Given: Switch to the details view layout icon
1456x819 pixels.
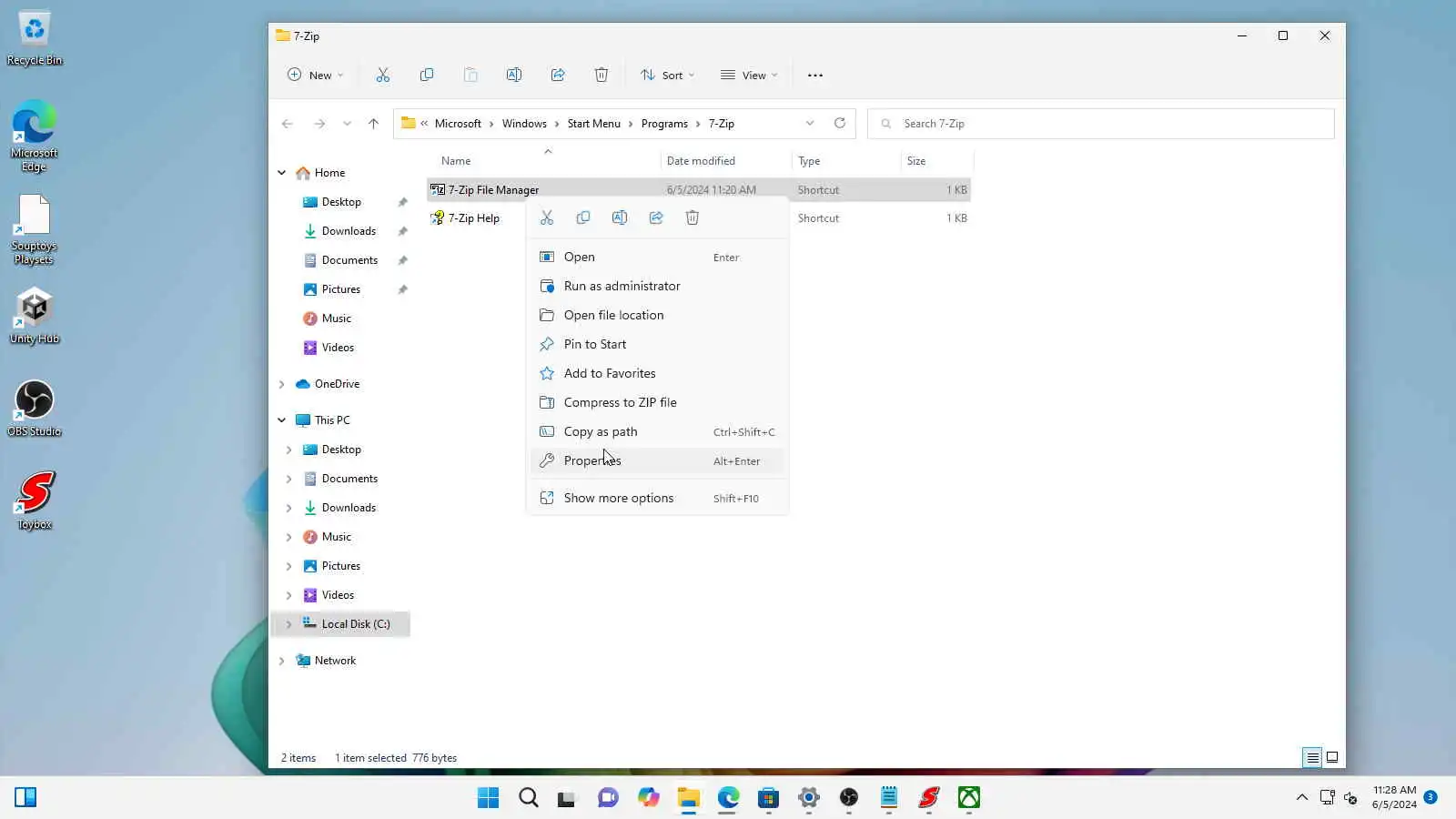Looking at the screenshot, I should coord(1312,757).
